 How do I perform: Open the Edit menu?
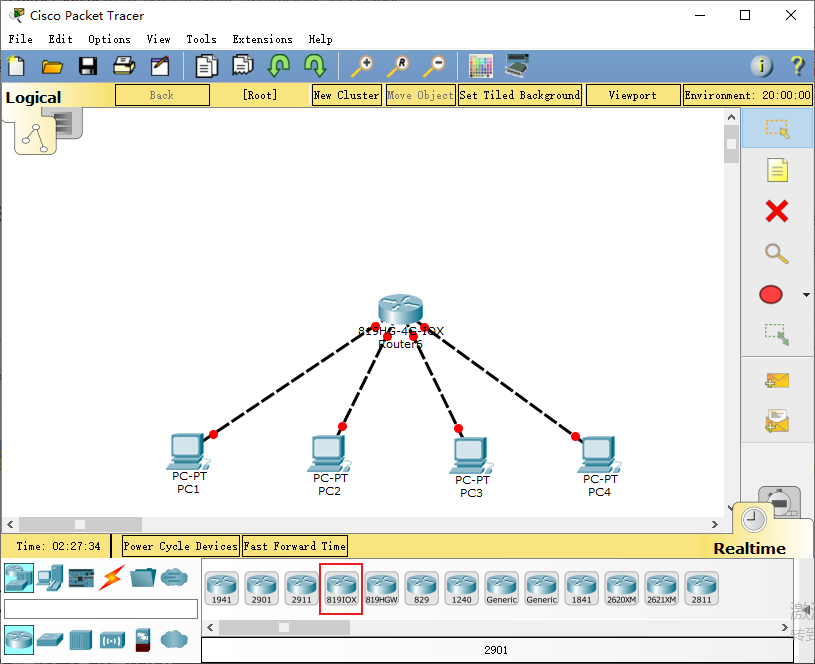point(60,39)
